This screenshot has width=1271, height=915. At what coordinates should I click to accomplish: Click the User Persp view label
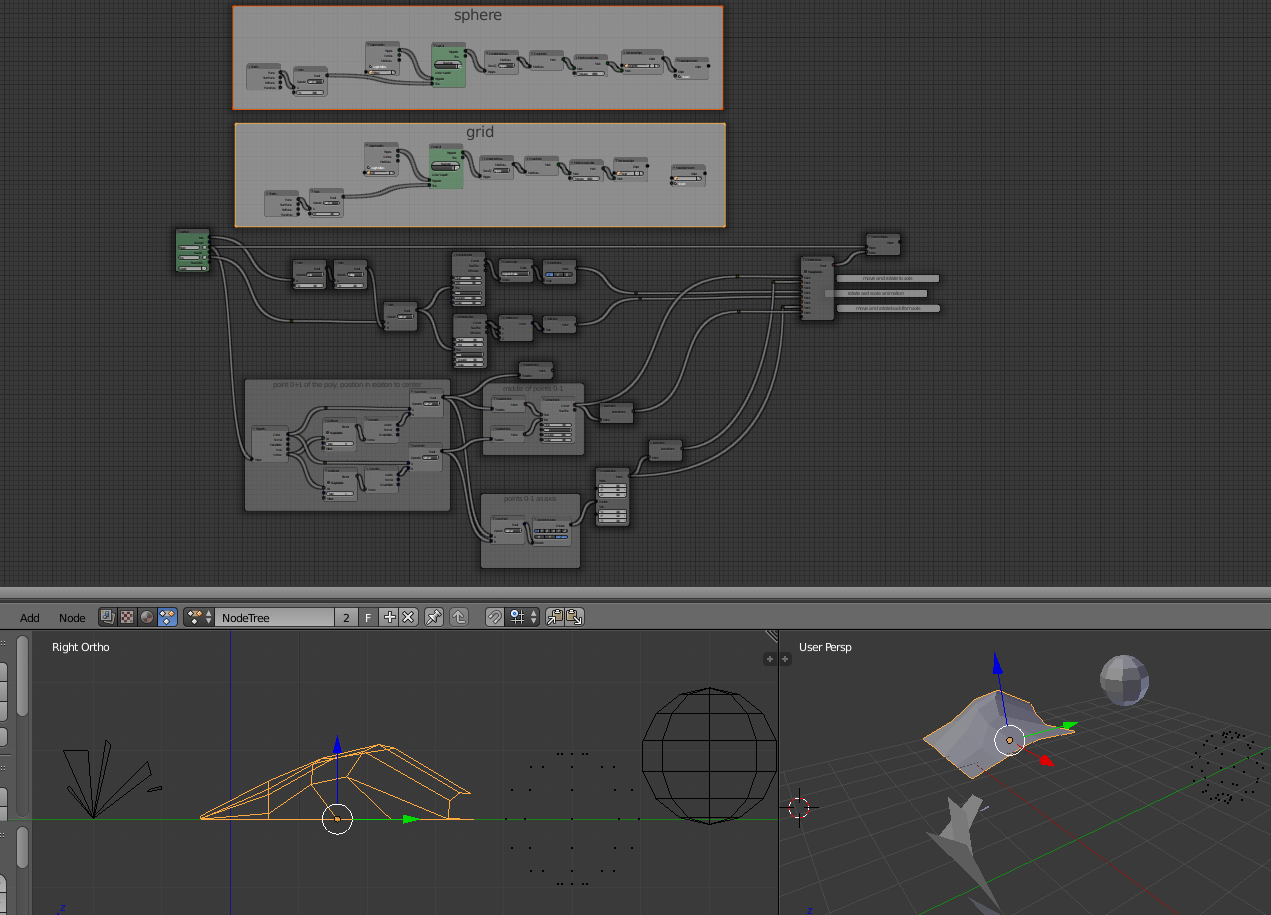point(825,647)
